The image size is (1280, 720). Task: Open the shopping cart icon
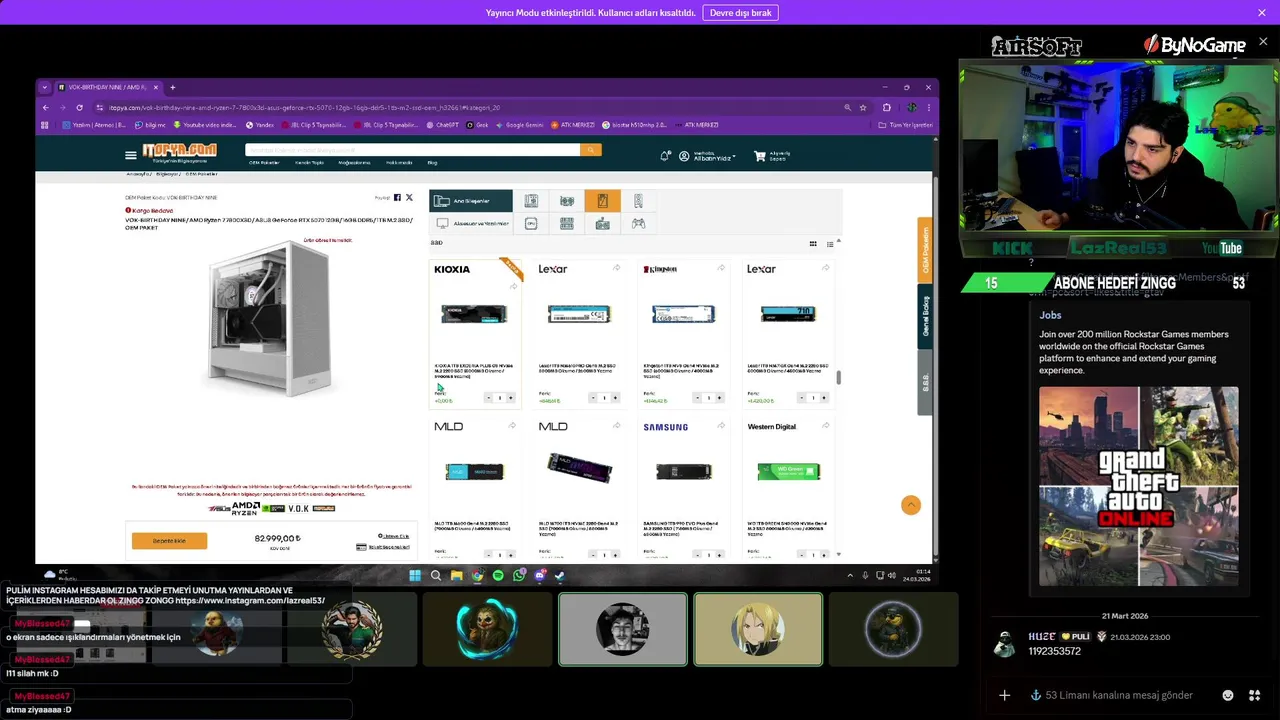point(760,156)
